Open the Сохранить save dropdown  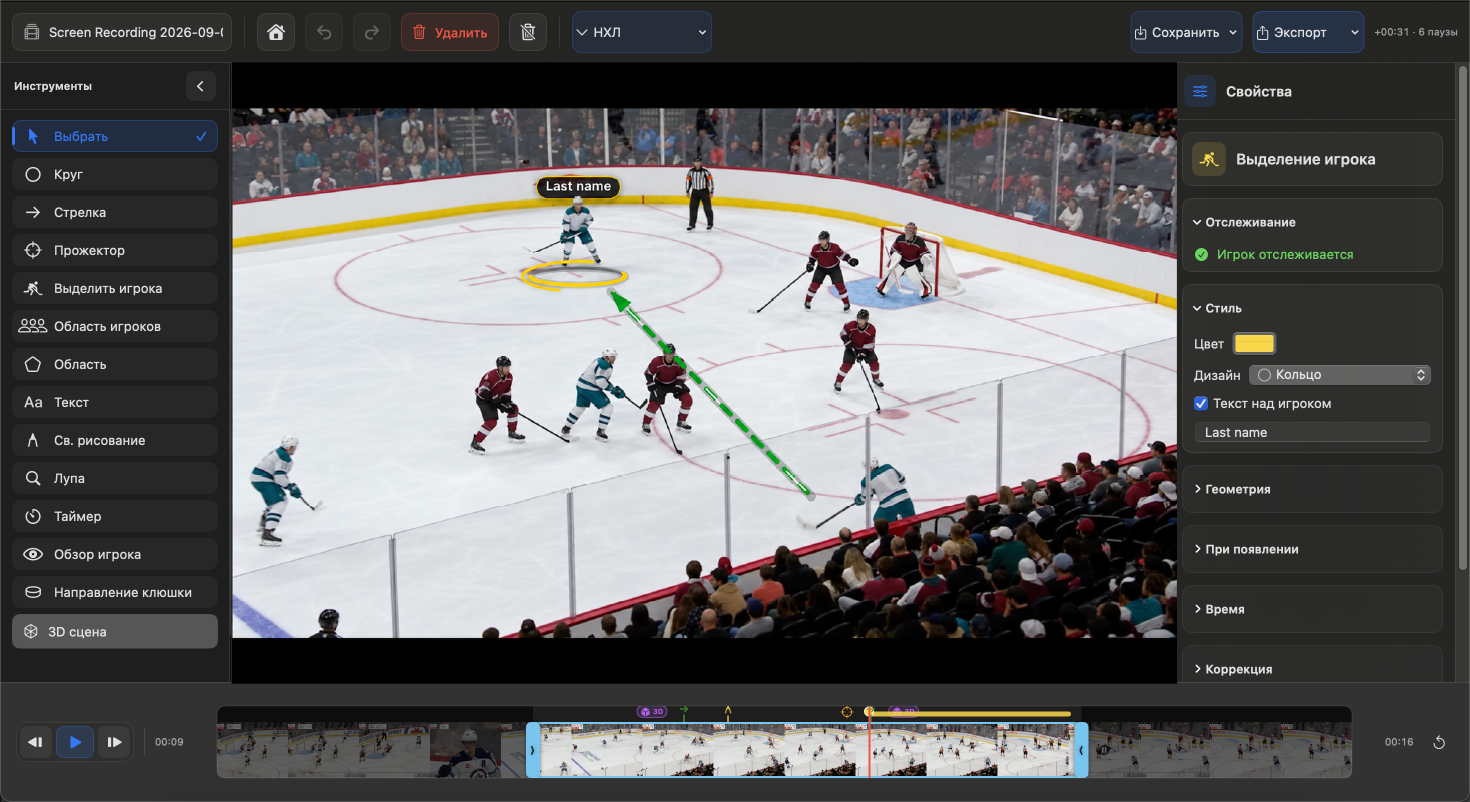point(1186,32)
